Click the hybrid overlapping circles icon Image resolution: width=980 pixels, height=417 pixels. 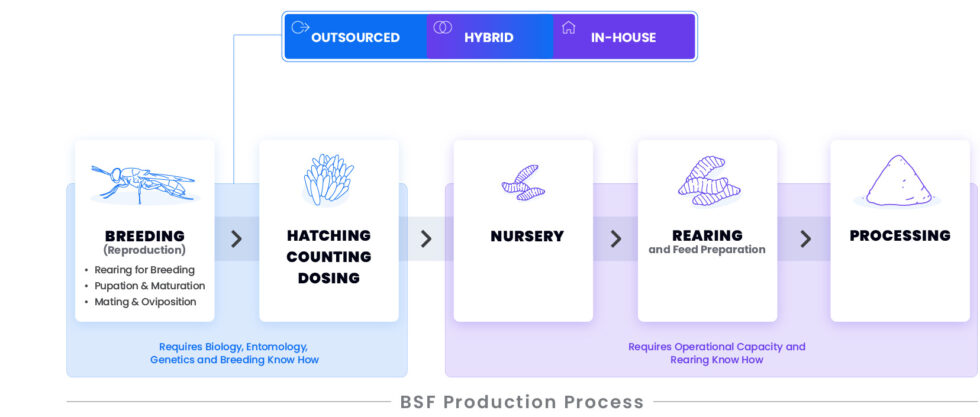442,28
